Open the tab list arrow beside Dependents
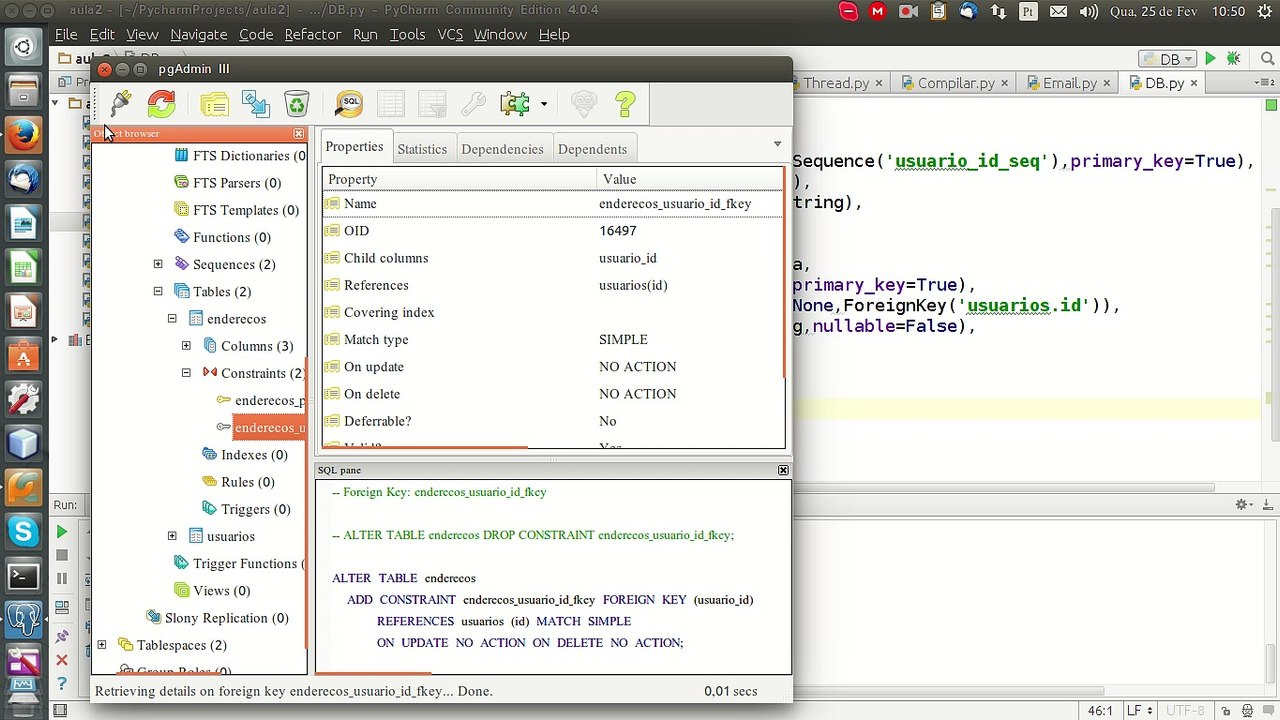 click(777, 145)
